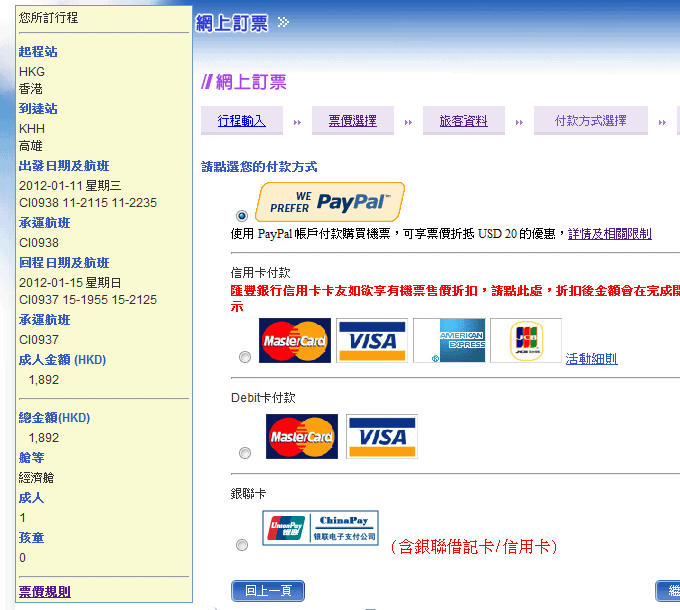
Task: Open the 活動細則 link
Action: pyautogui.click(x=591, y=359)
